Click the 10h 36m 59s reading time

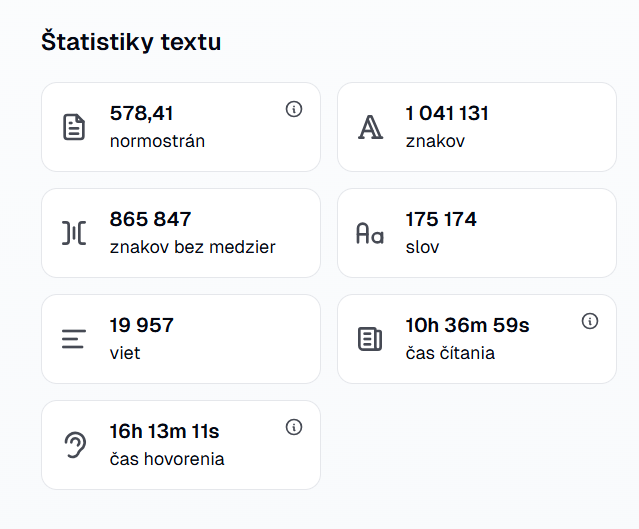(467, 325)
